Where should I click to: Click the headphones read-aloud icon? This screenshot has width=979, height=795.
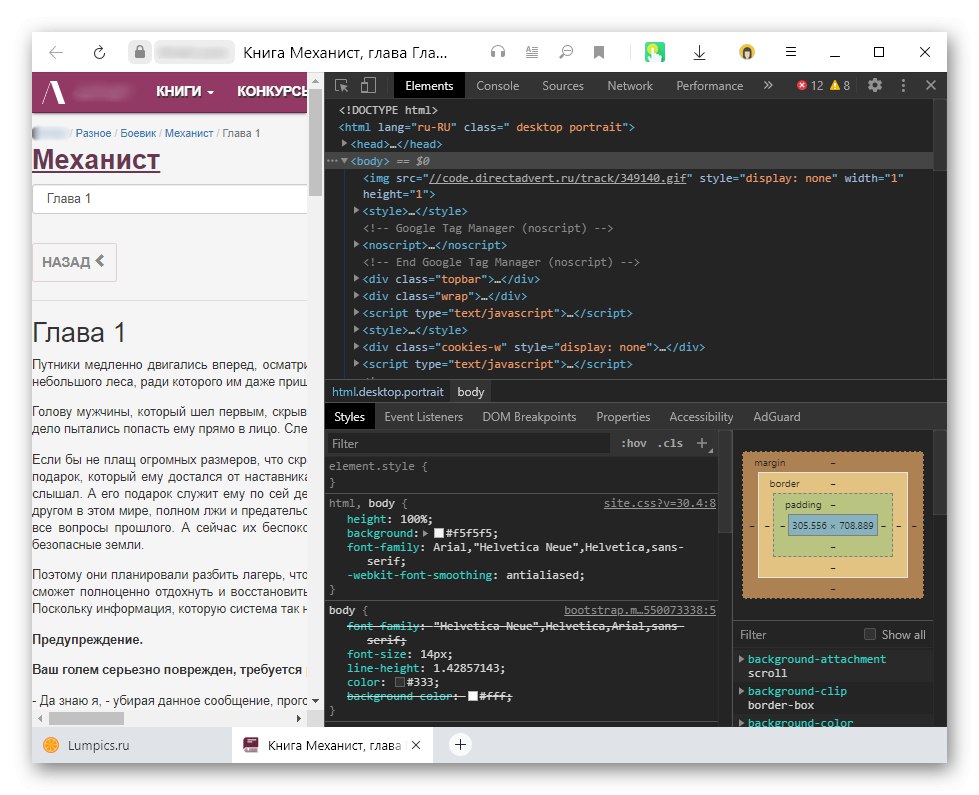497,52
